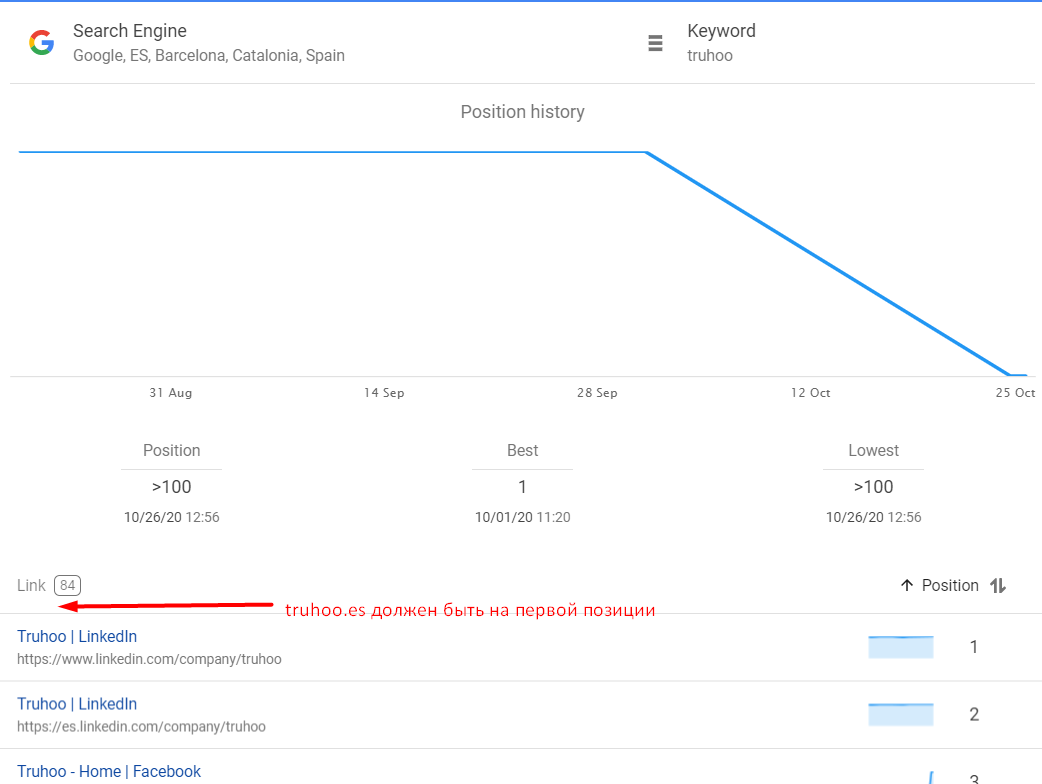The width and height of the screenshot is (1042, 784).
Task: Click the Lowest date 10/26/20 12:56
Action: 873,517
